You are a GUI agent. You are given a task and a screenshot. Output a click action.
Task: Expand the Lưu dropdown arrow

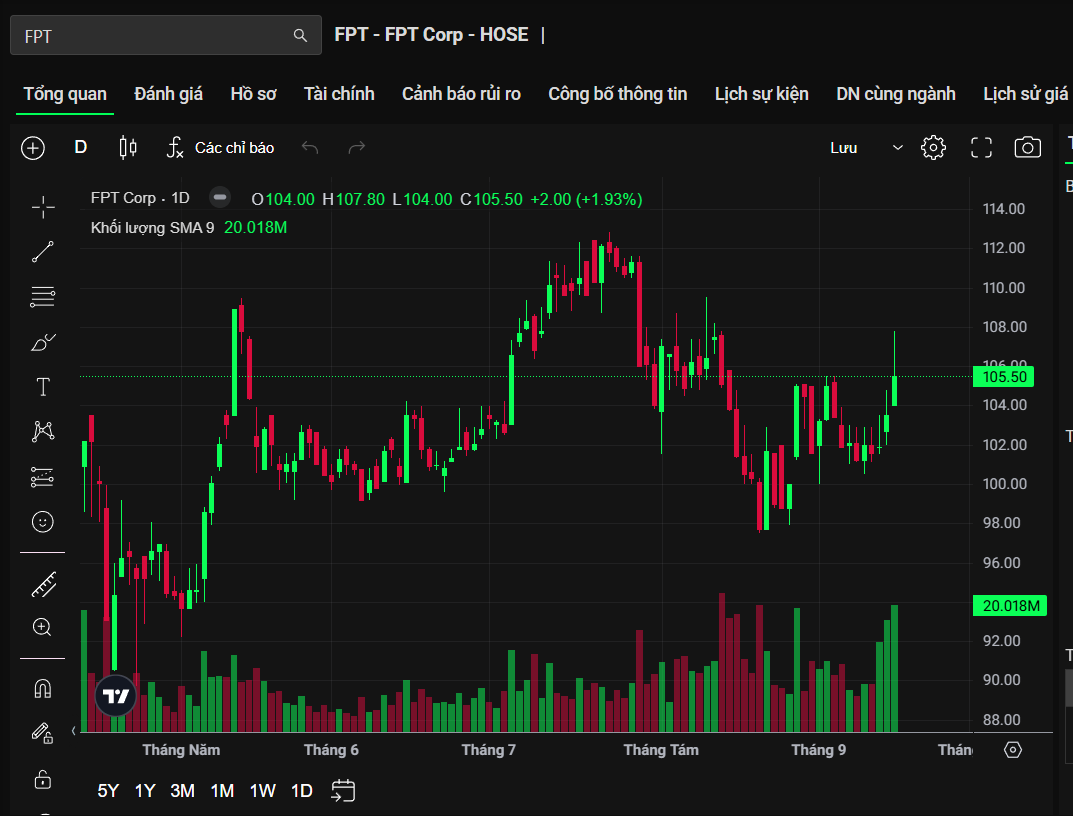[898, 148]
